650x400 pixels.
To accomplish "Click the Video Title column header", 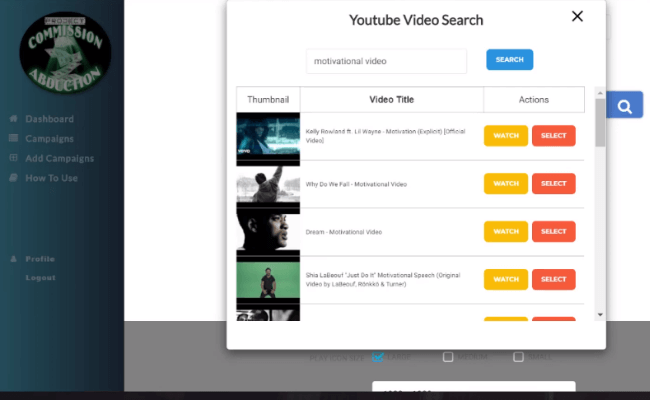I will (392, 99).
